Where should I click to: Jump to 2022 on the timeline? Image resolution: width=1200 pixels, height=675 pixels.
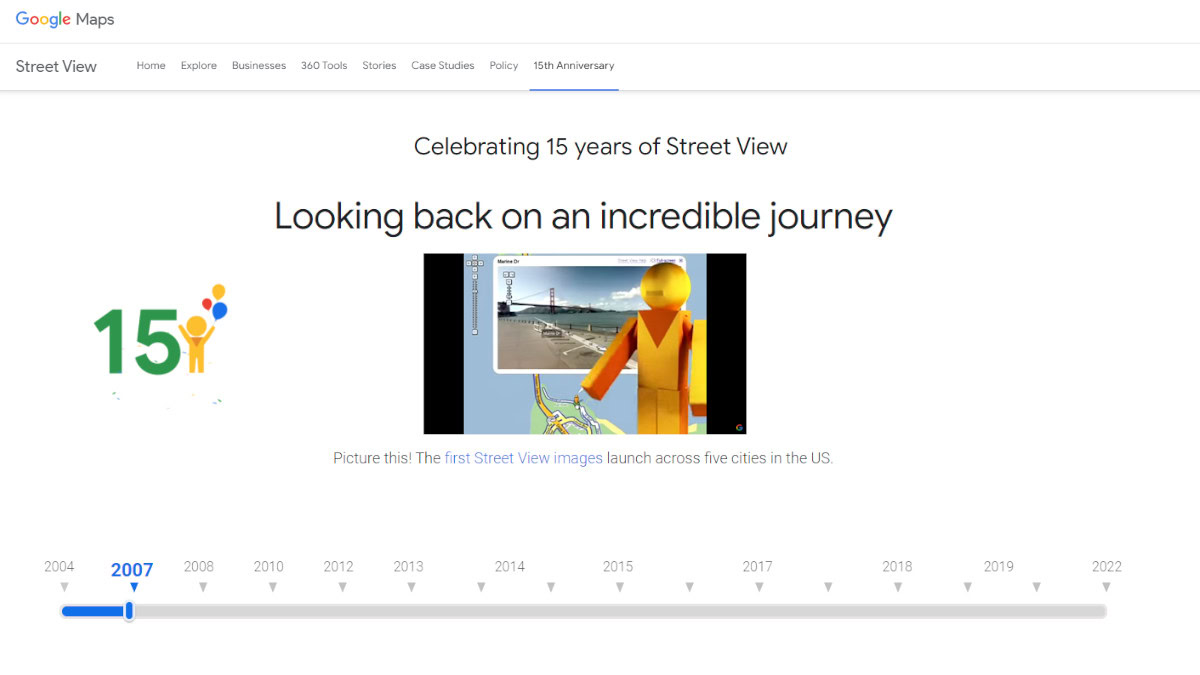click(1107, 566)
